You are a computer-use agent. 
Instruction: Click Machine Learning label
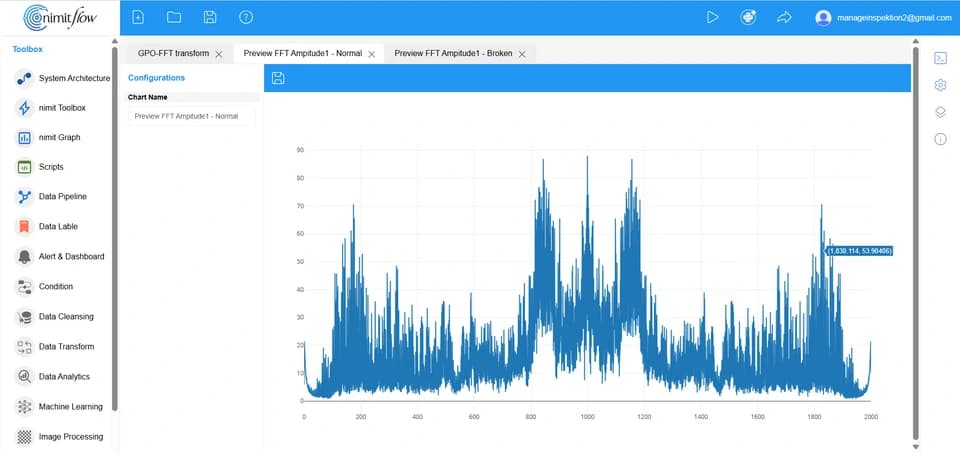70,406
